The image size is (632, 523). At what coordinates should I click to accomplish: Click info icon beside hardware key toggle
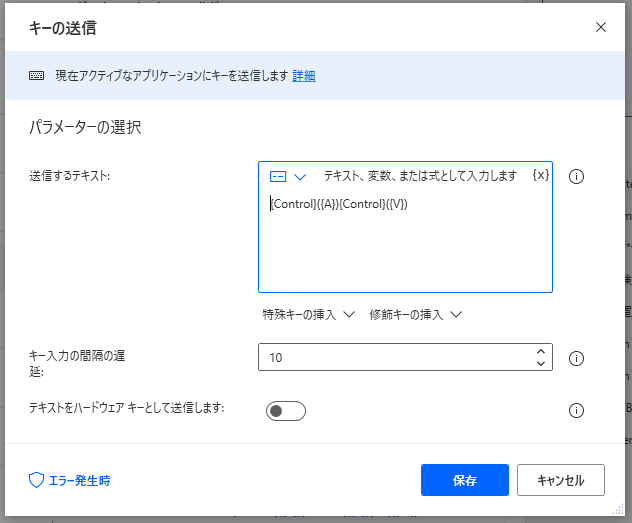[576, 410]
